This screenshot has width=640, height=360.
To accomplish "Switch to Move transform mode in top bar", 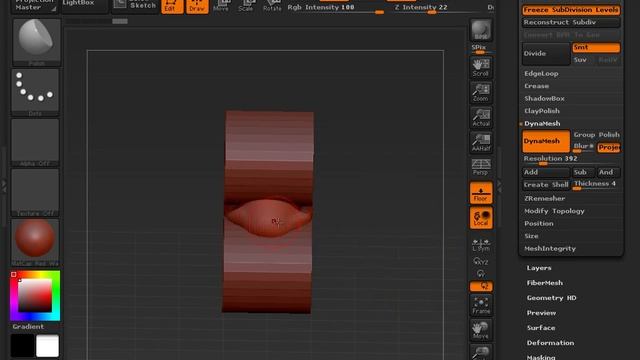I will 221,6.
